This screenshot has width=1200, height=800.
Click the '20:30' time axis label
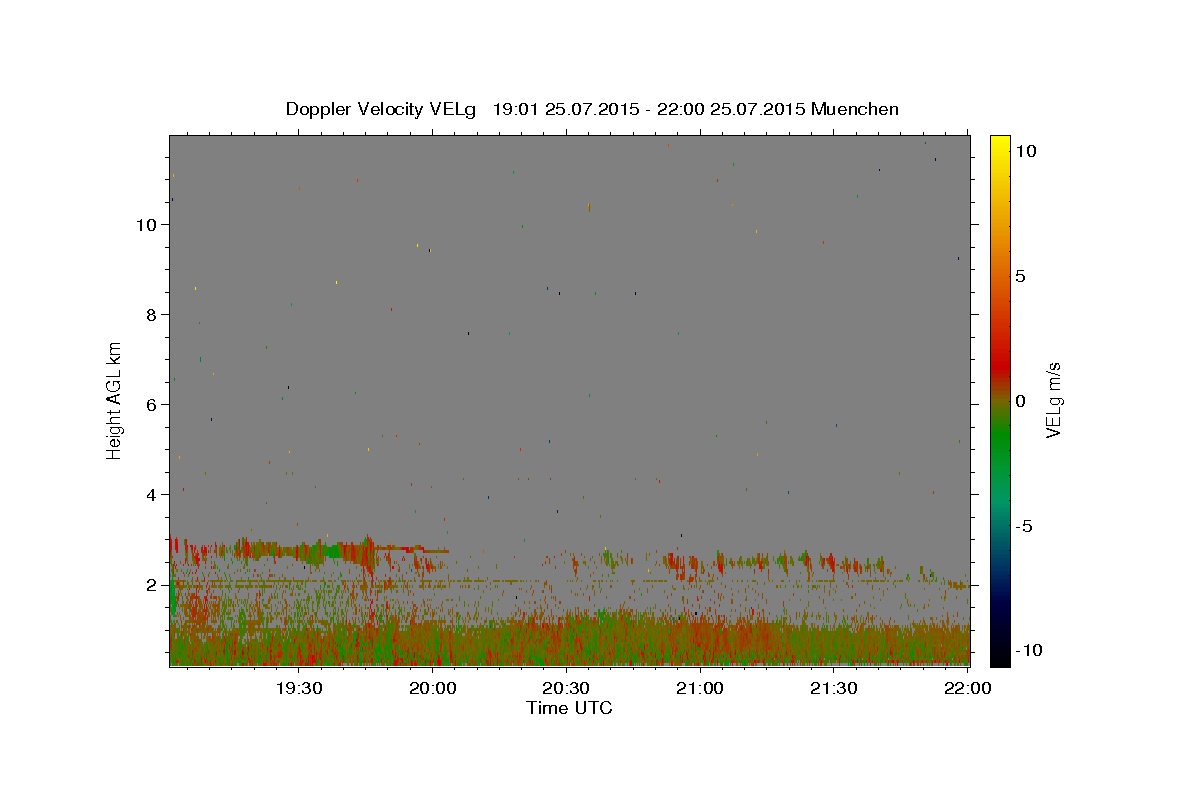pos(566,688)
